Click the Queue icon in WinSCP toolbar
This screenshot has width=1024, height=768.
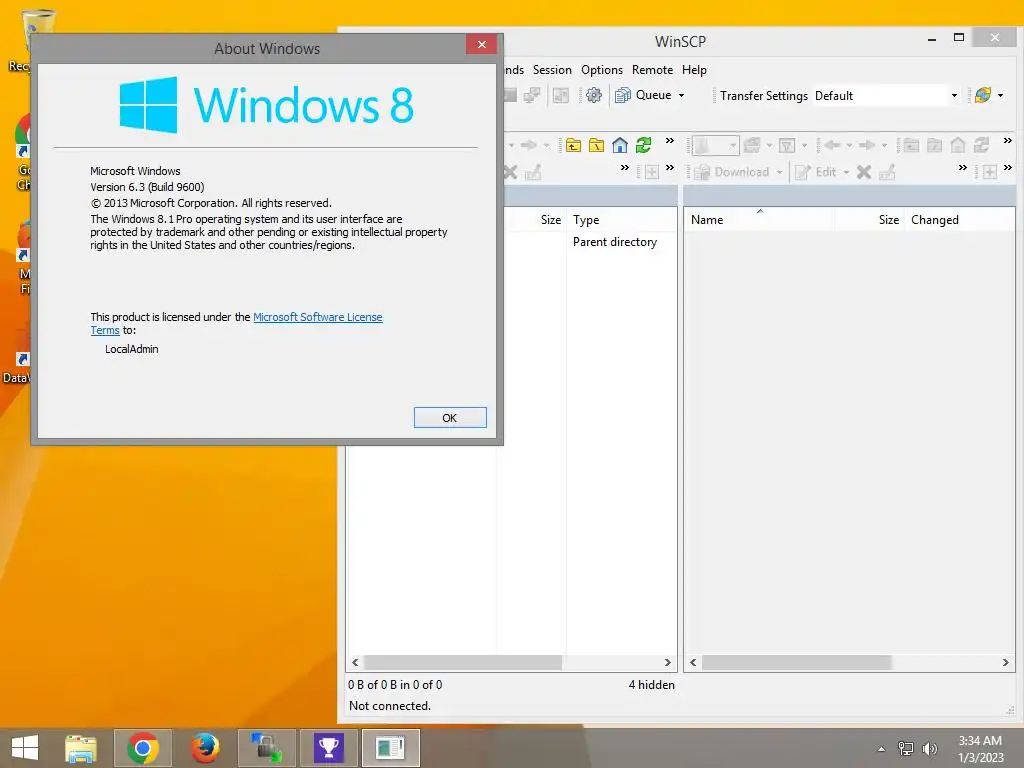623,95
